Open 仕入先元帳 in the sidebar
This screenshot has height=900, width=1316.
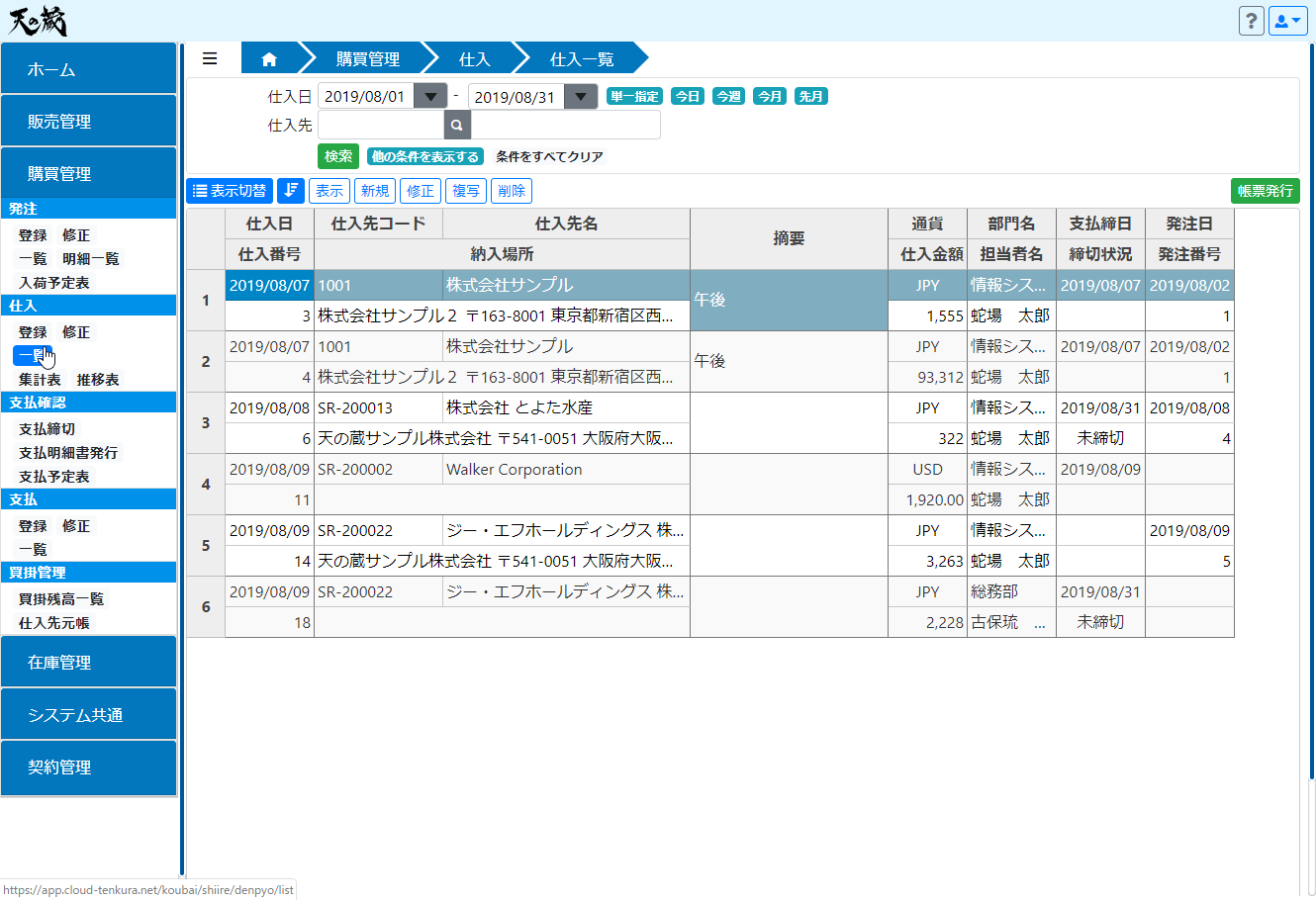(x=54, y=623)
